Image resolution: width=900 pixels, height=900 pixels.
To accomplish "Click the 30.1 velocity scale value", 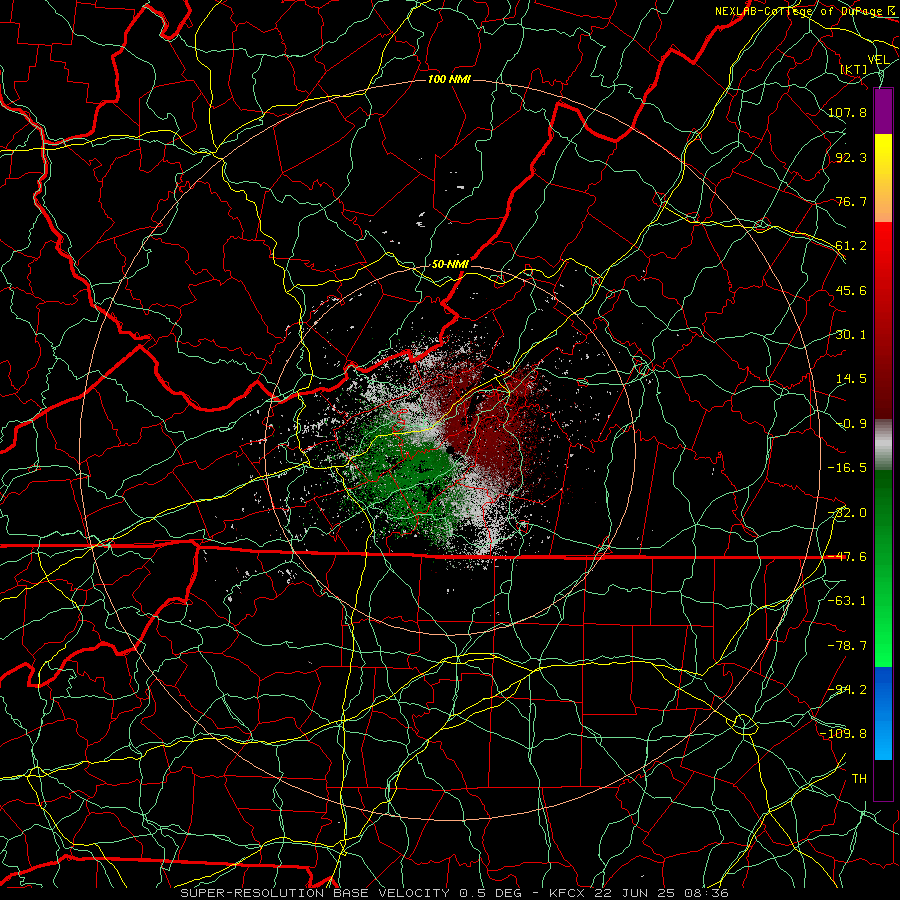I will point(851,335).
